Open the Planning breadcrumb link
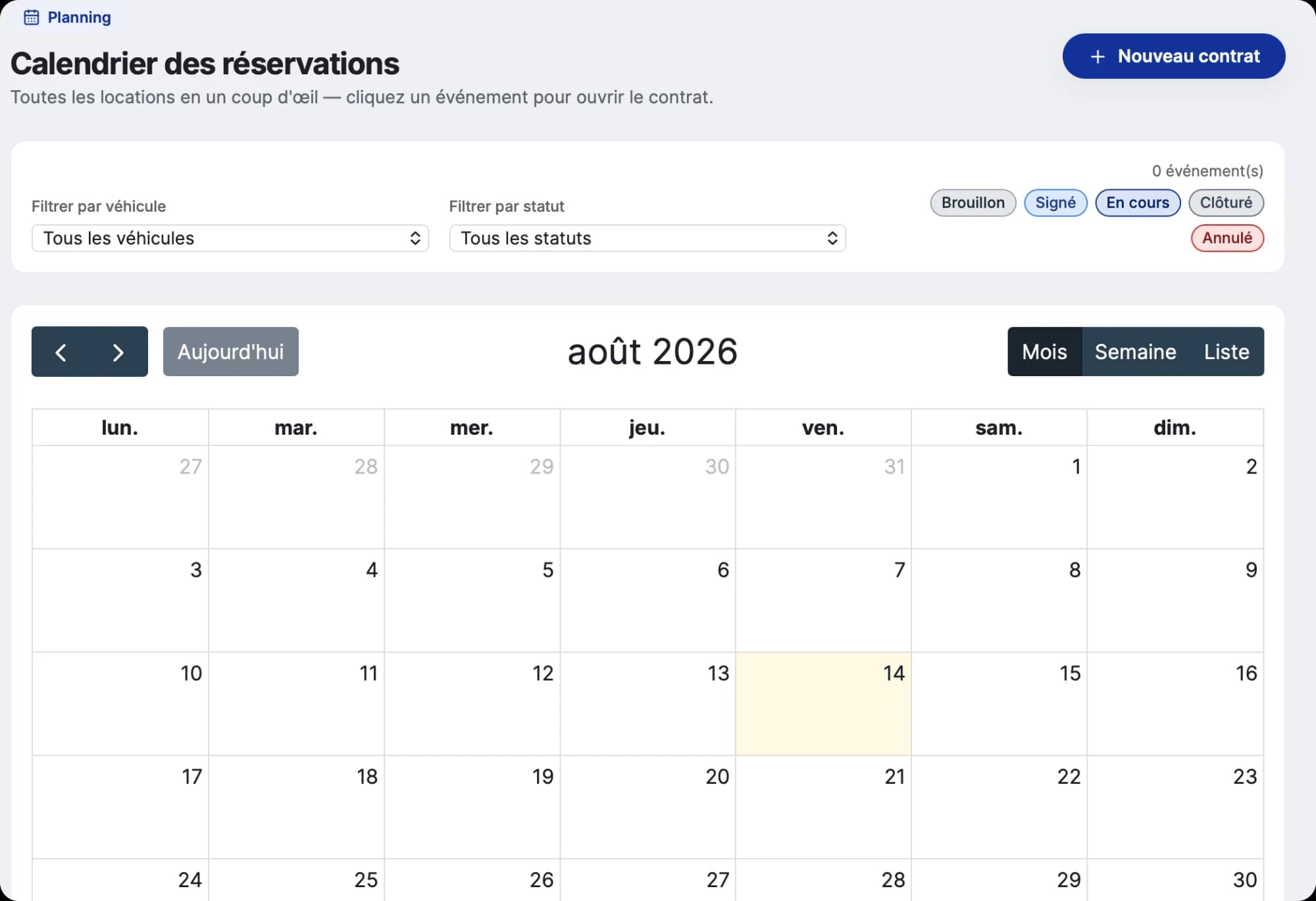 [x=68, y=17]
